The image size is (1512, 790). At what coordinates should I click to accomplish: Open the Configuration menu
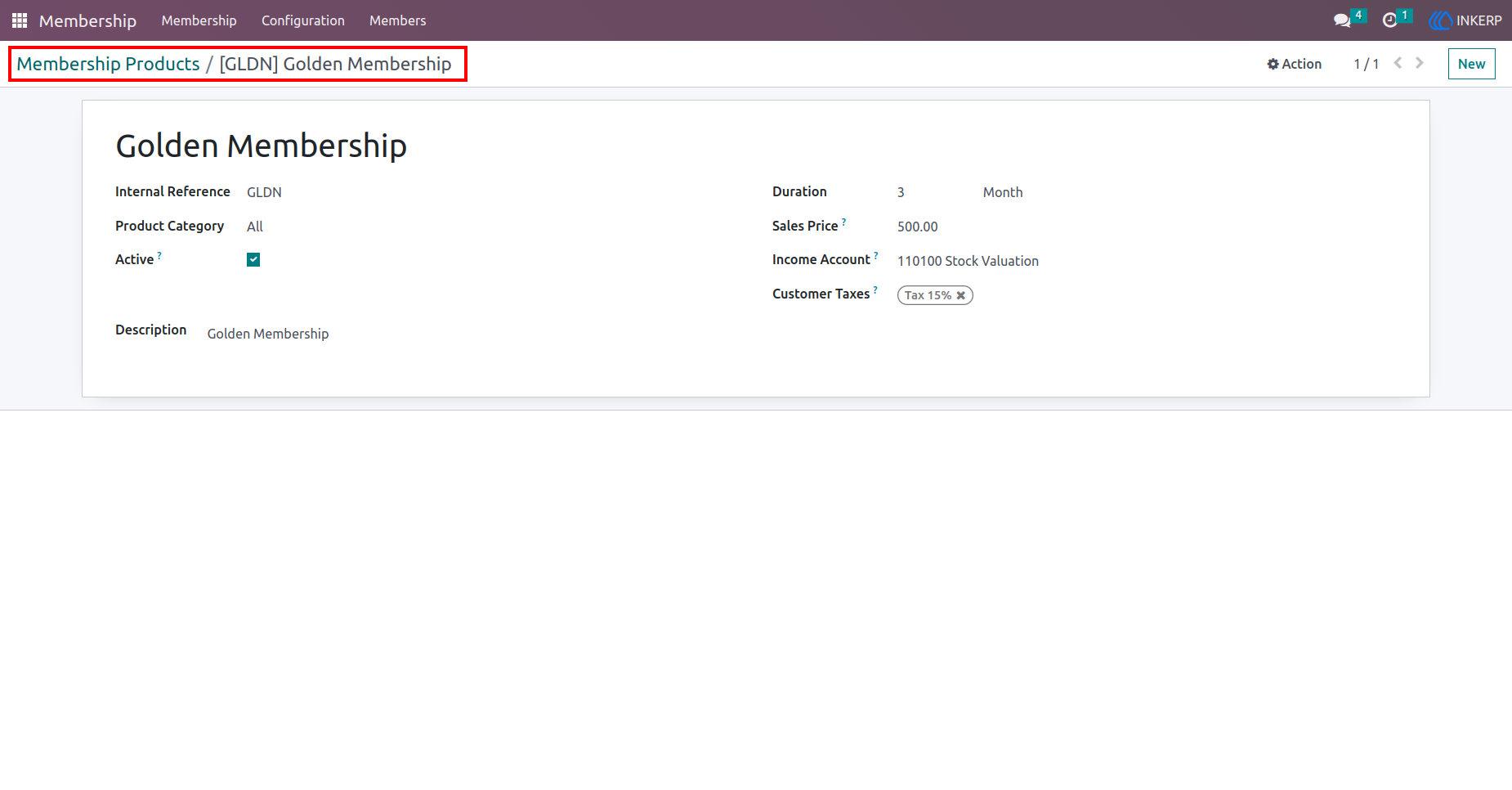coord(303,20)
